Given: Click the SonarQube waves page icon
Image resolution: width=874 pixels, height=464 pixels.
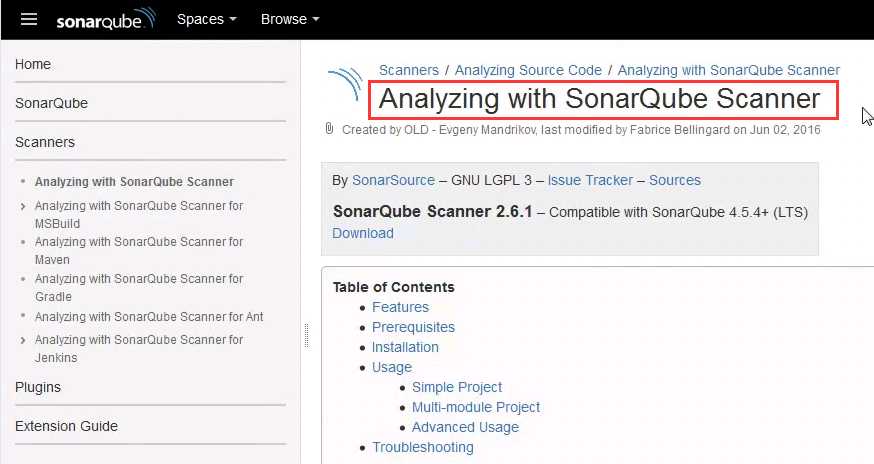Looking at the screenshot, I should (346, 84).
